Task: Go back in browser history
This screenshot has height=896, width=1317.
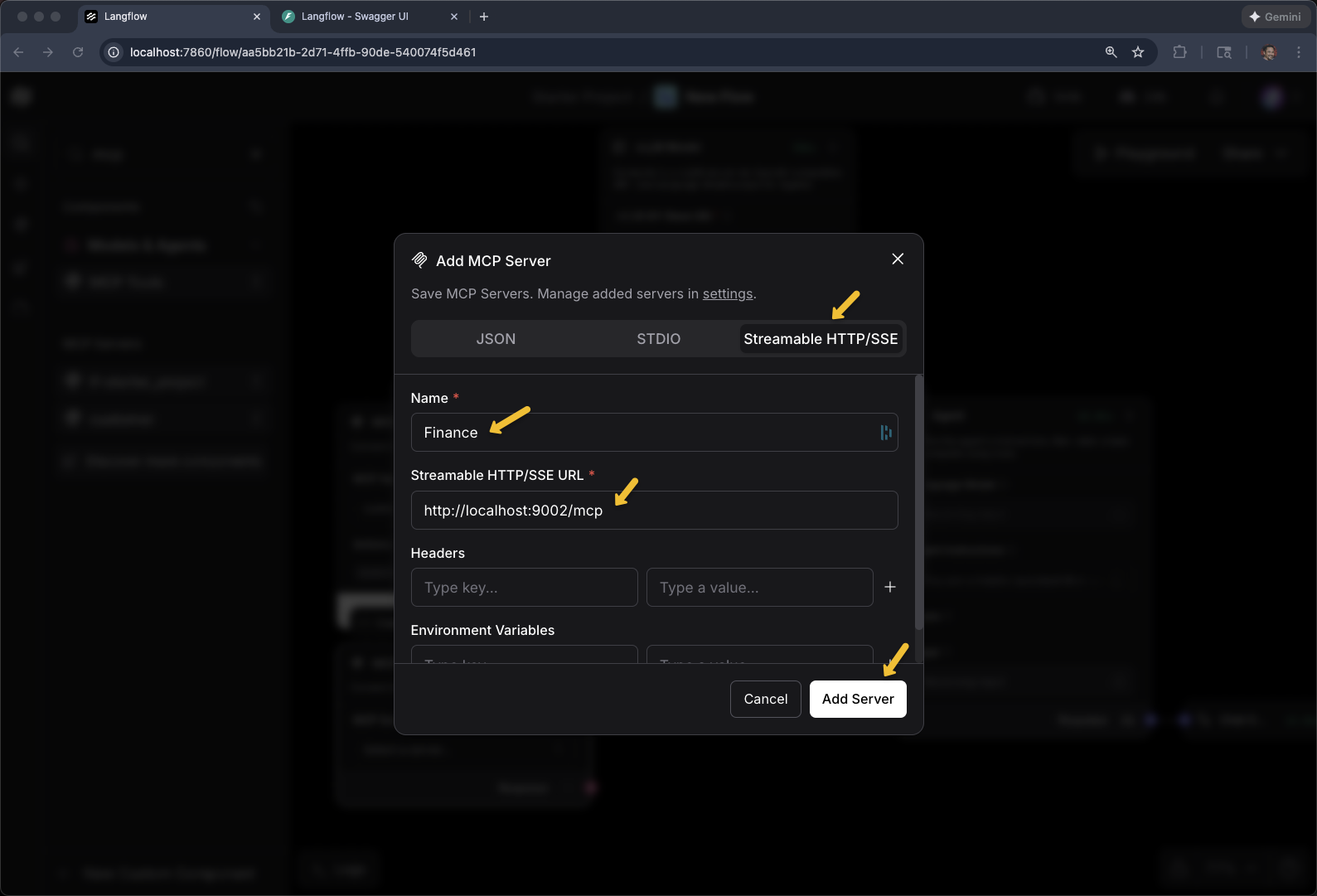Action: [18, 52]
